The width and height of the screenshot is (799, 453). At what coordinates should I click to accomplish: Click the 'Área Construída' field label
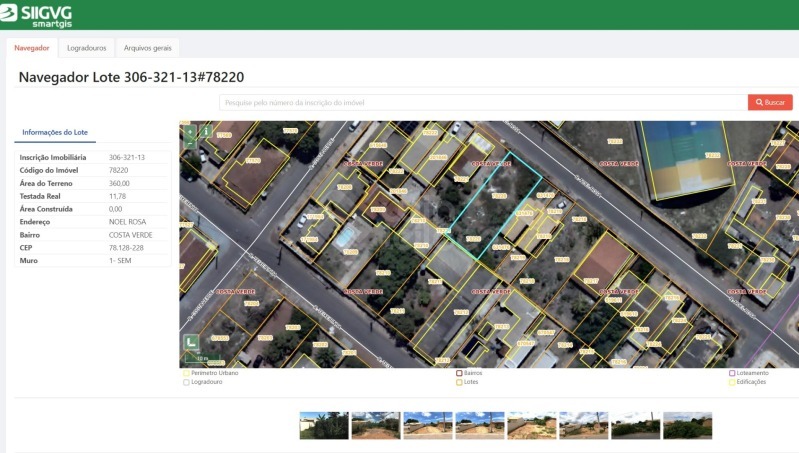coord(46,209)
